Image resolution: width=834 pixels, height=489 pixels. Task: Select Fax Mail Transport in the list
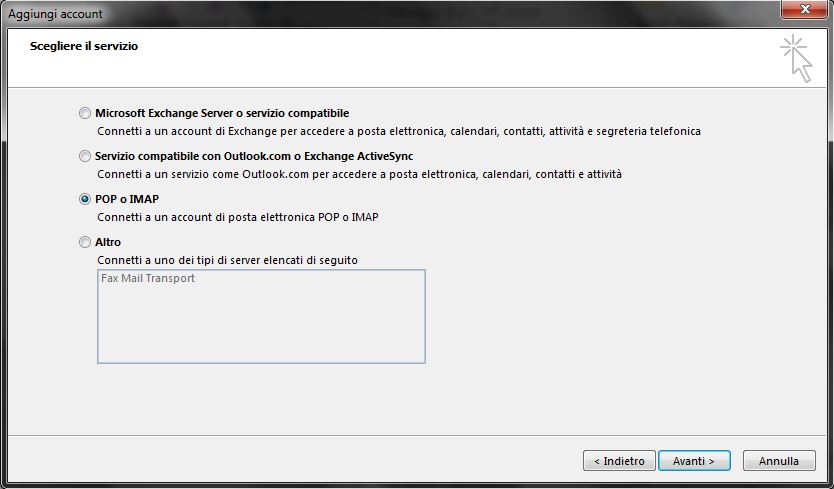[x=148, y=278]
